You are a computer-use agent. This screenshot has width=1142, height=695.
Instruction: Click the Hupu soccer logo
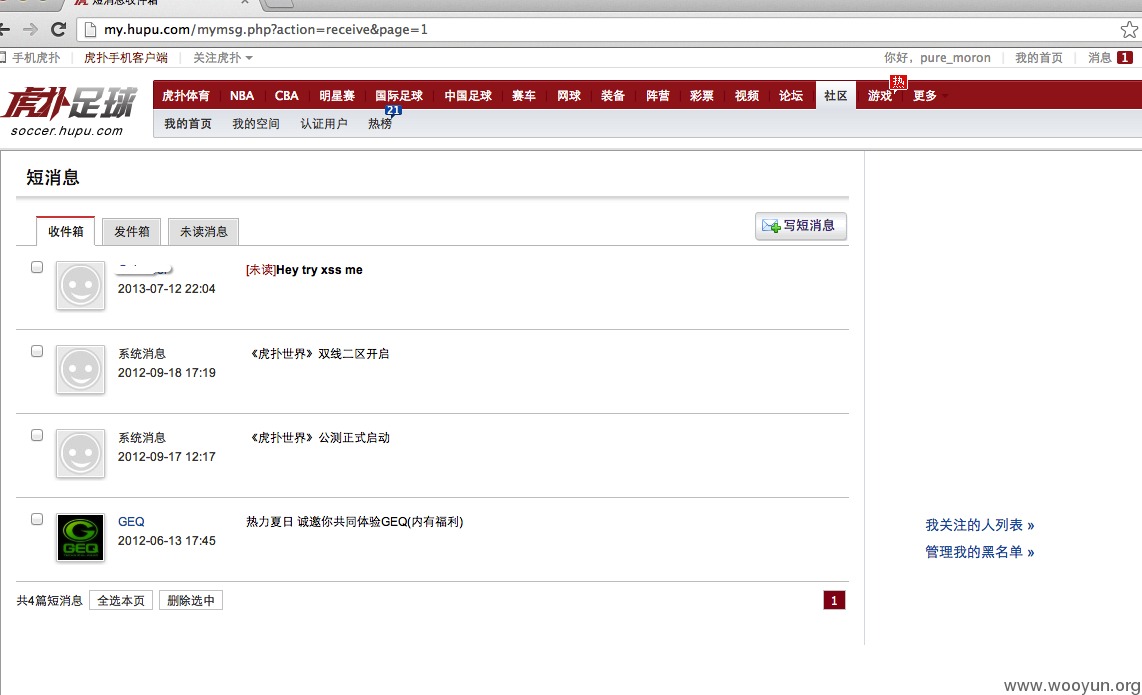coord(69,111)
